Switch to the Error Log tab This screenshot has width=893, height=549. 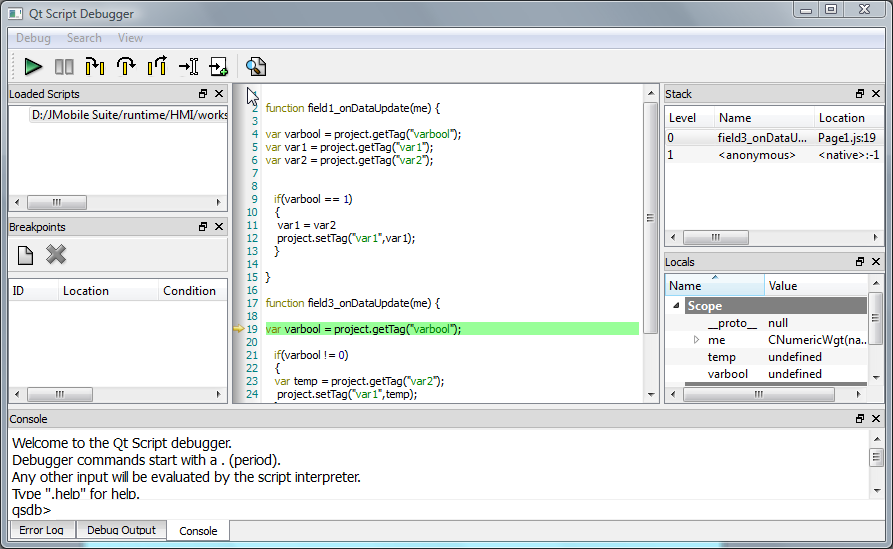pos(41,530)
